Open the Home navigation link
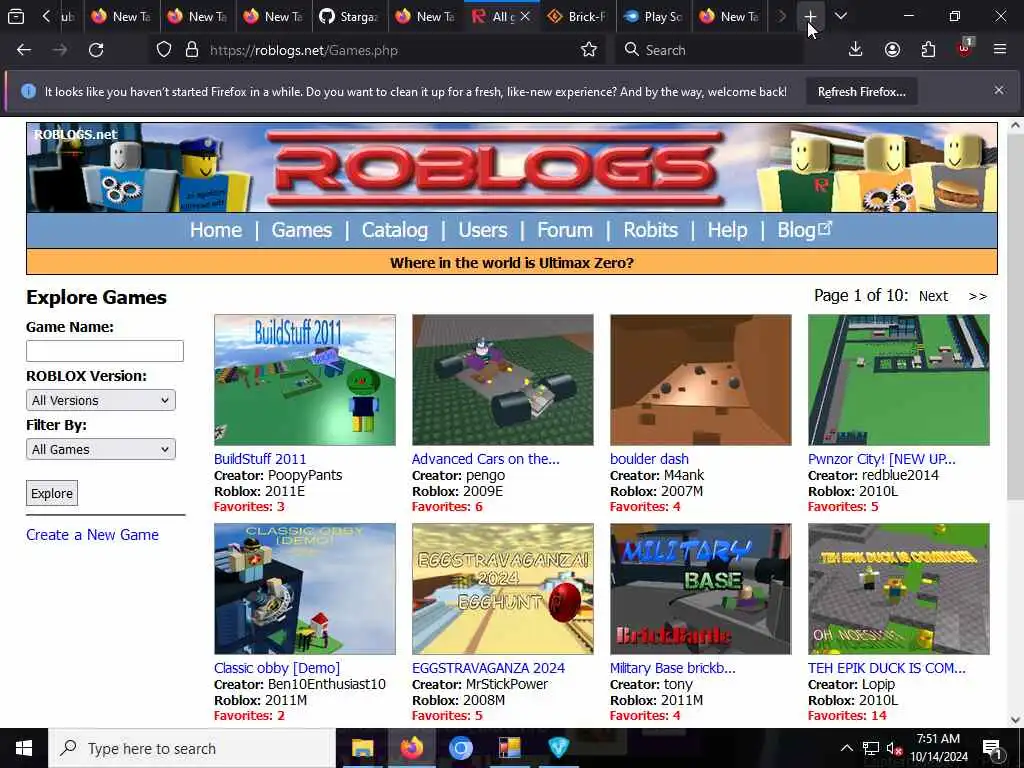 (x=216, y=230)
